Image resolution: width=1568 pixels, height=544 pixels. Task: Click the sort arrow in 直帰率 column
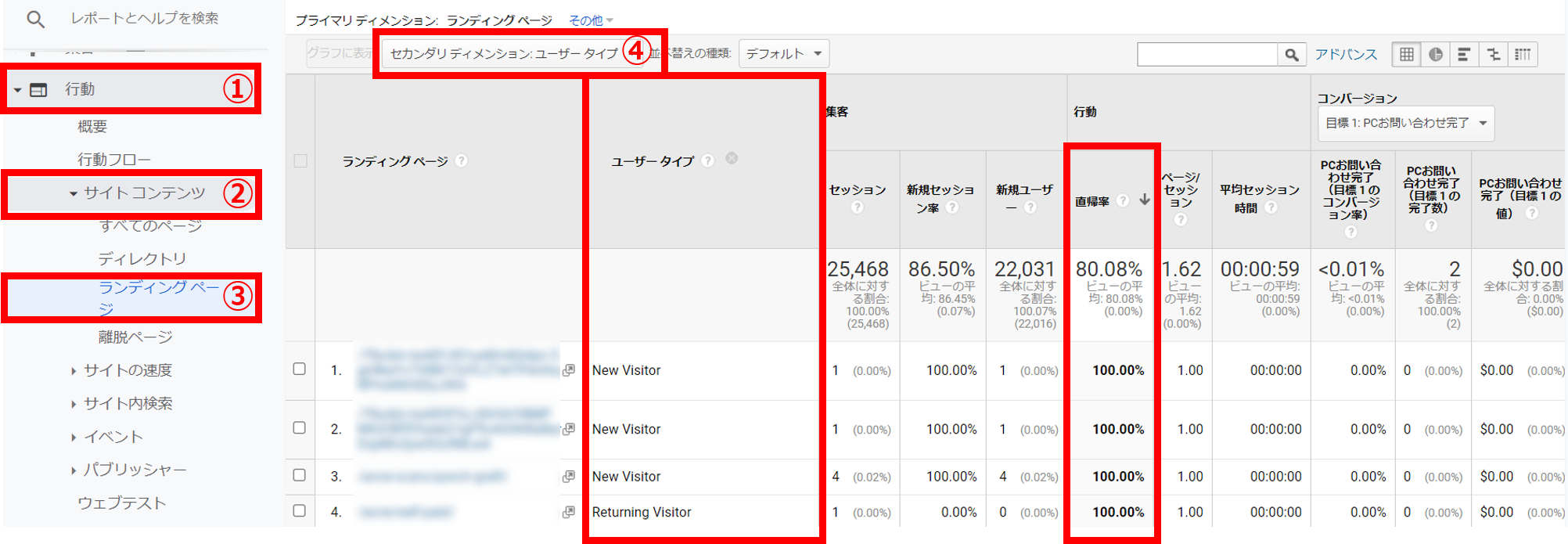1145,200
